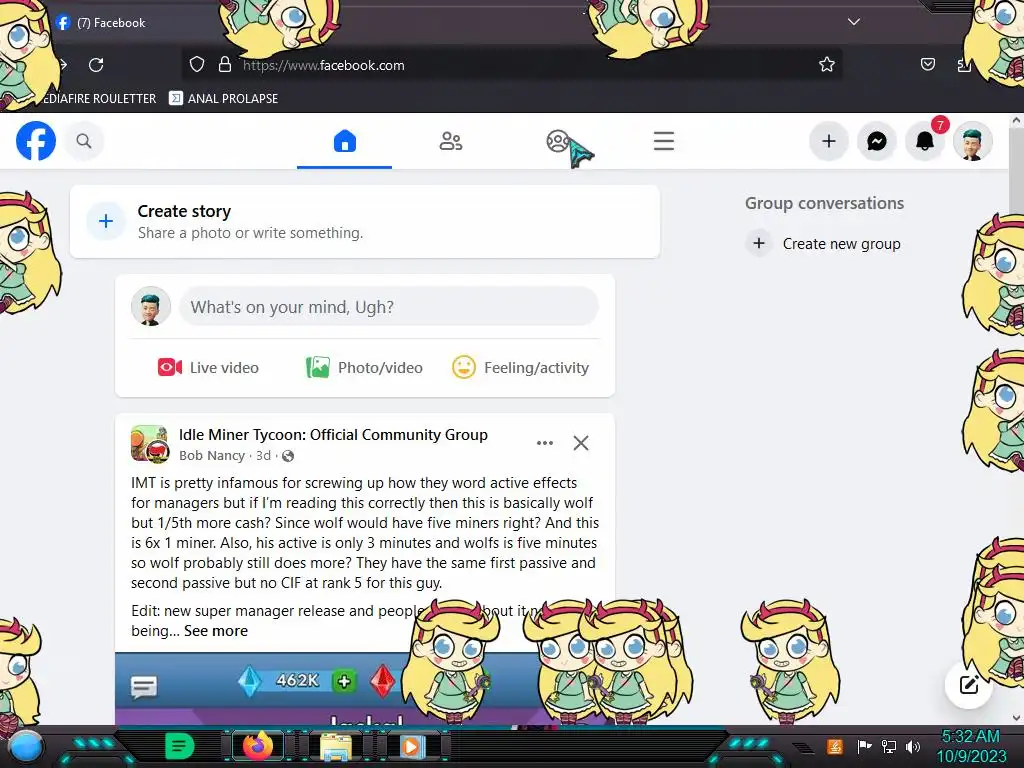Start a Live video
Screen dimensions: 1024x768
[208, 368]
